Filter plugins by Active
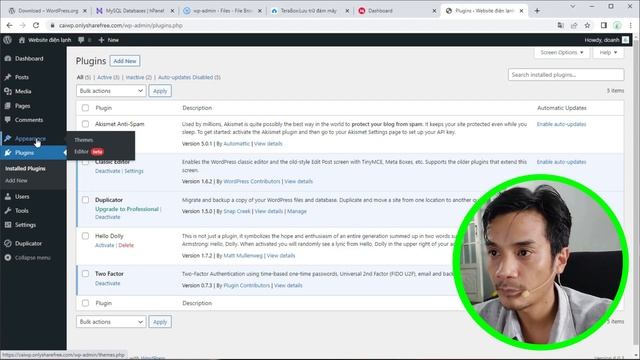 [x=108, y=77]
